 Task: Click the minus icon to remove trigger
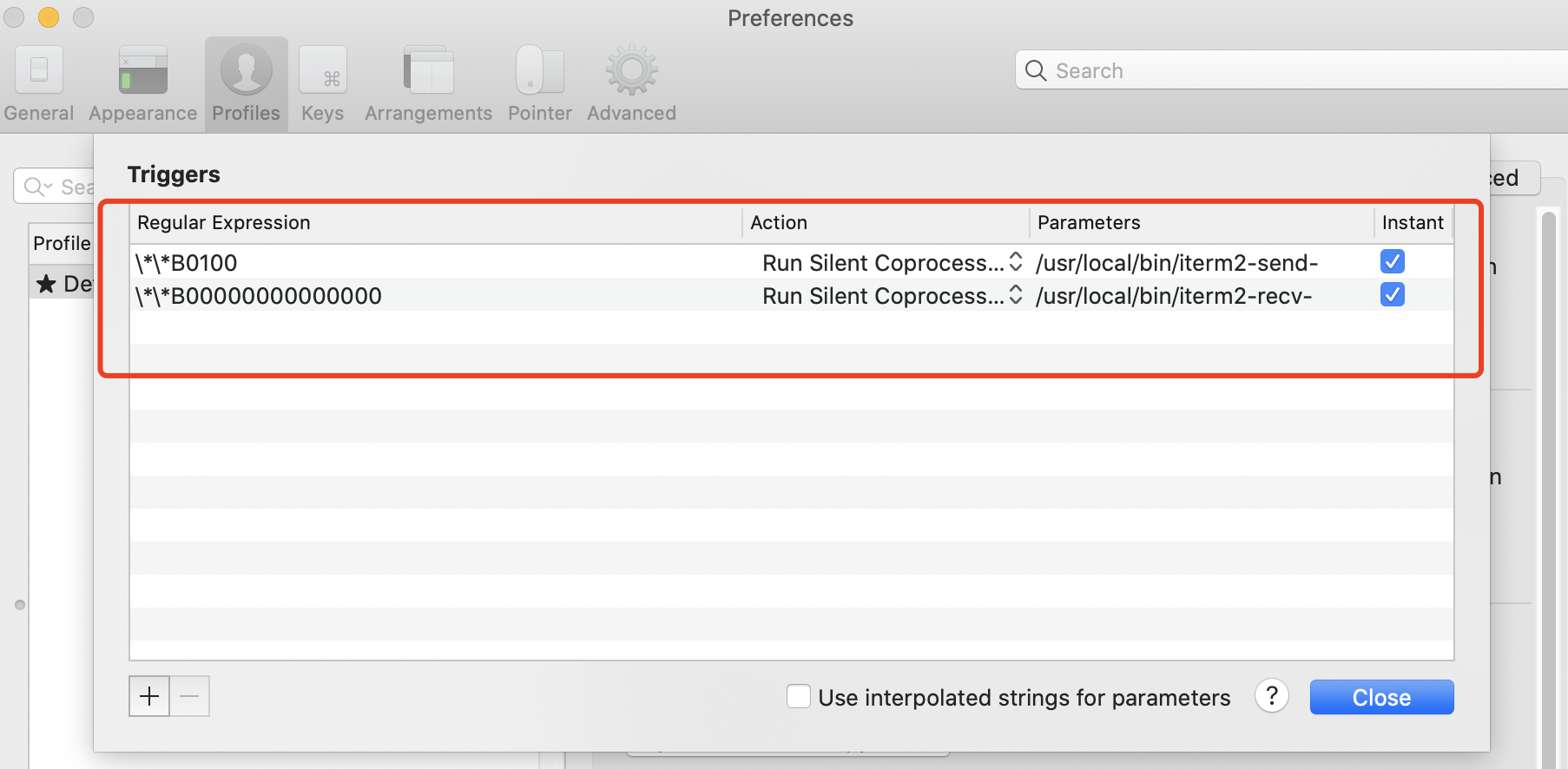189,696
